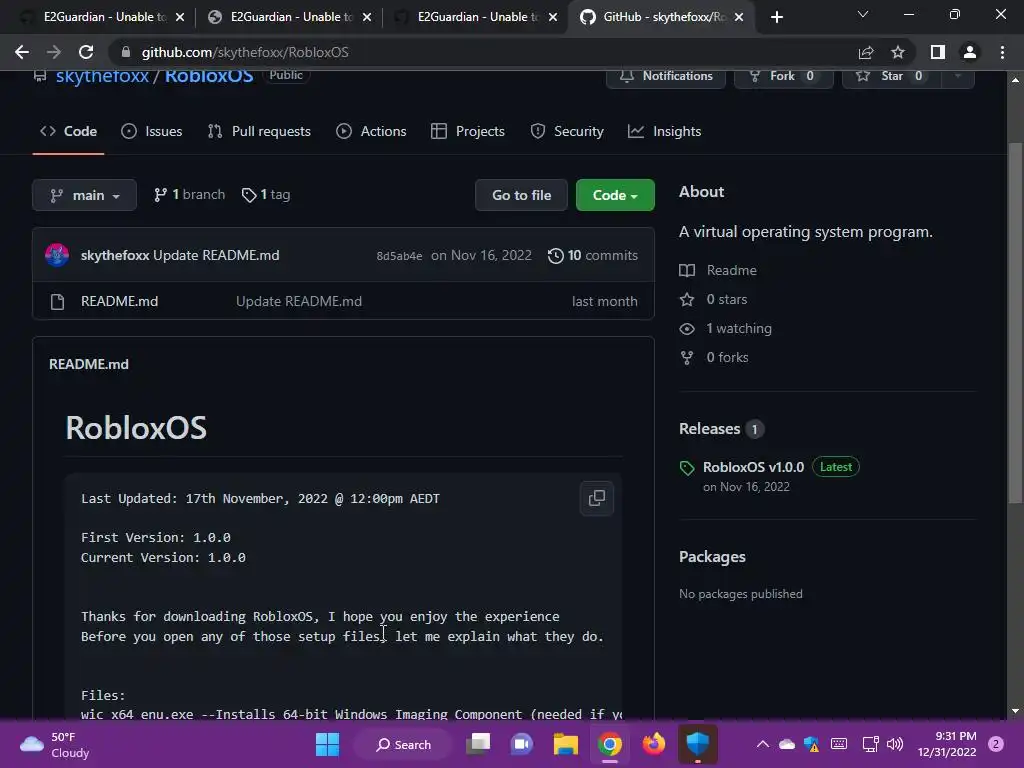1024x768 pixels.
Task: Open the Issues tab
Action: tap(152, 131)
